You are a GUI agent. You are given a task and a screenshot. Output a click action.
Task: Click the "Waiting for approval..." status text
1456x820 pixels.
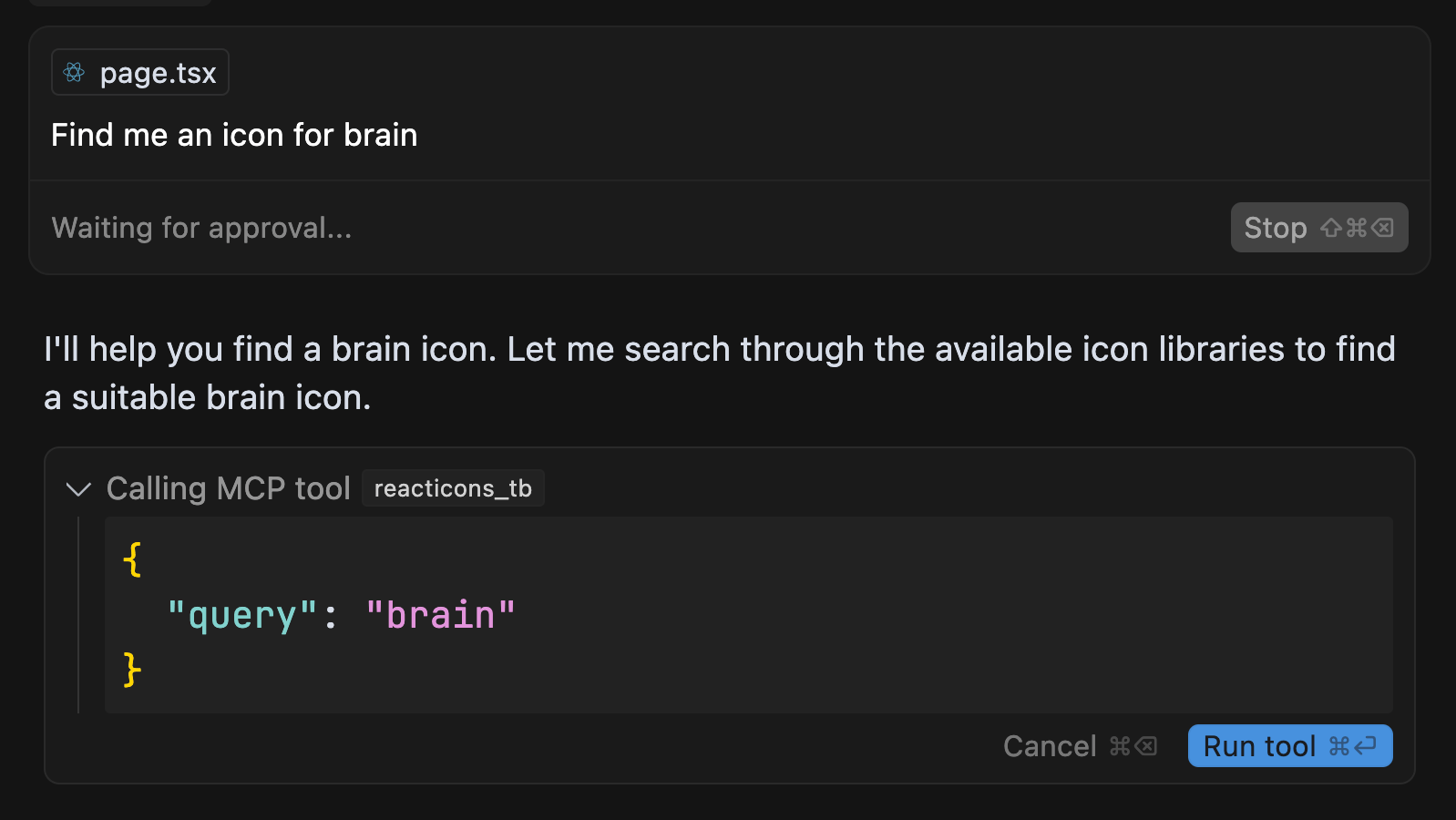[201, 228]
